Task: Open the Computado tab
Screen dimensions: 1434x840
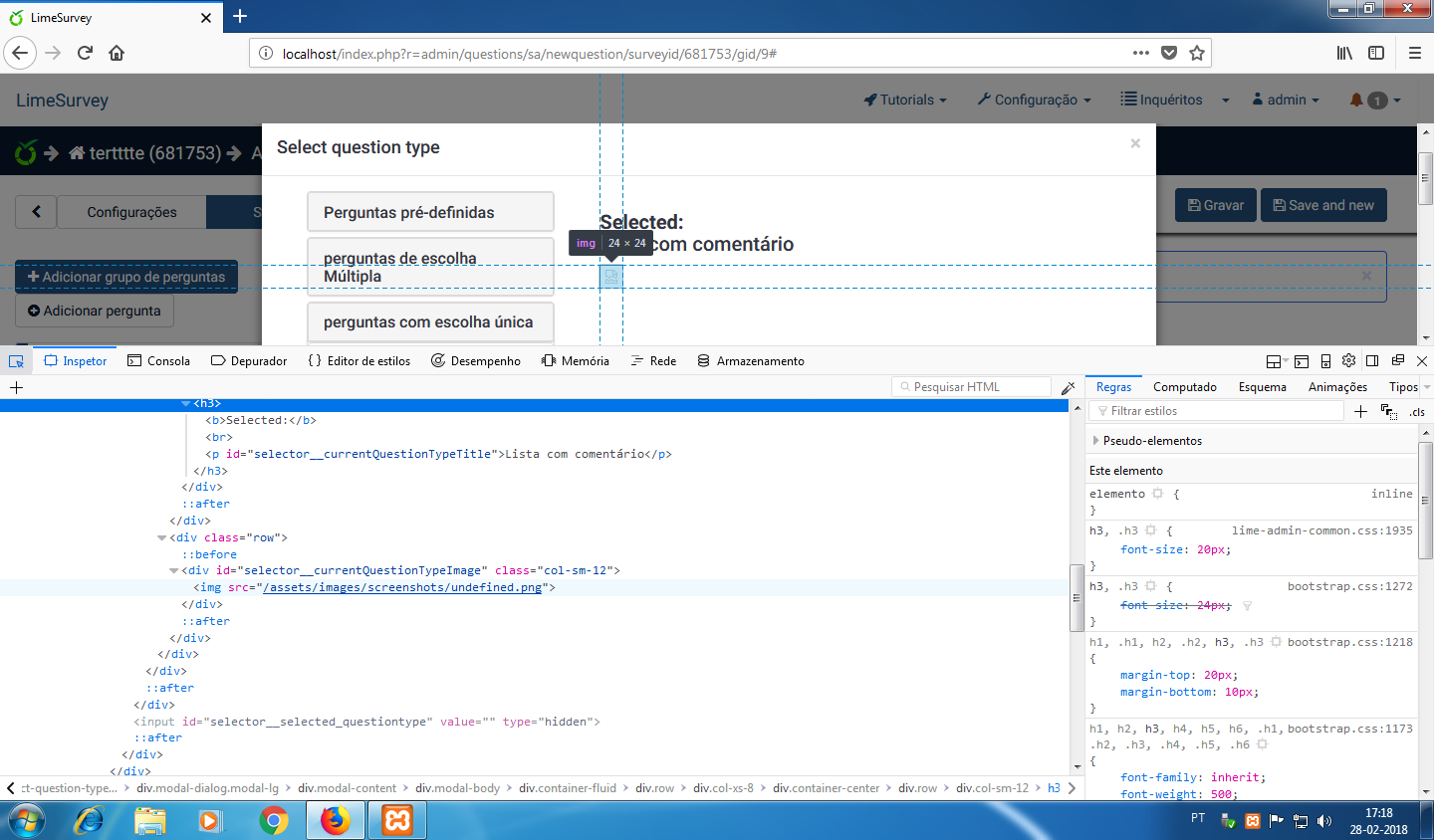Action: coord(1184,387)
